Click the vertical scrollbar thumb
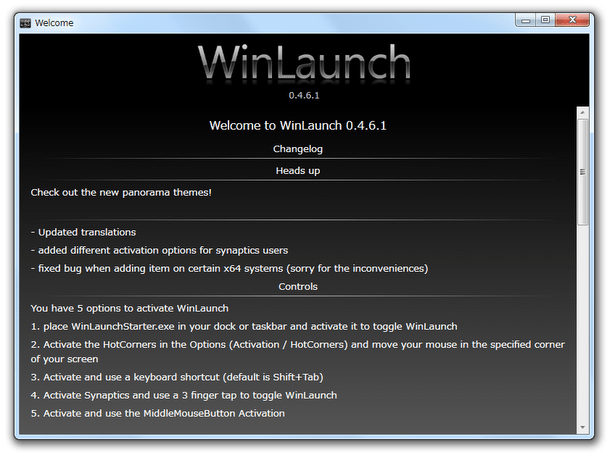610x455 pixels. click(582, 172)
